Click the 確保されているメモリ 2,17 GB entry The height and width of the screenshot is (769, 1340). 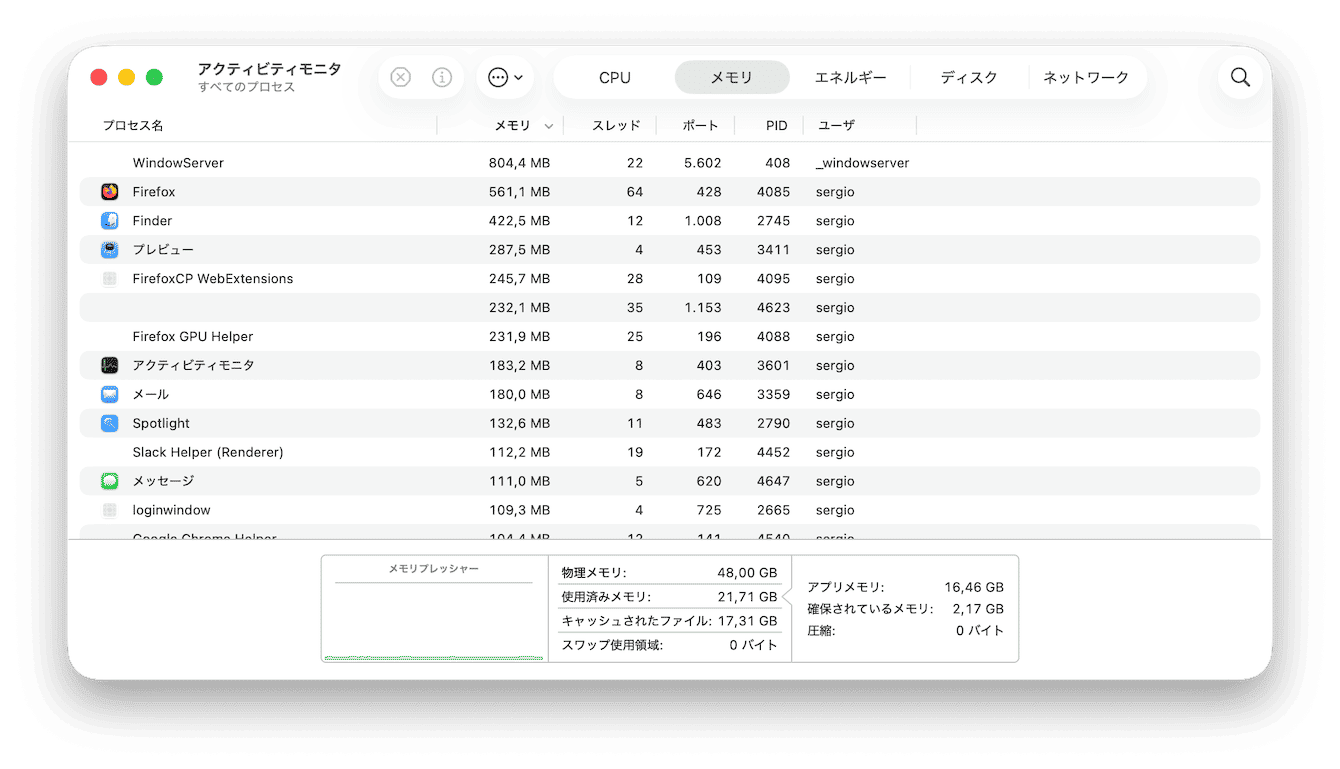[x=905, y=609]
